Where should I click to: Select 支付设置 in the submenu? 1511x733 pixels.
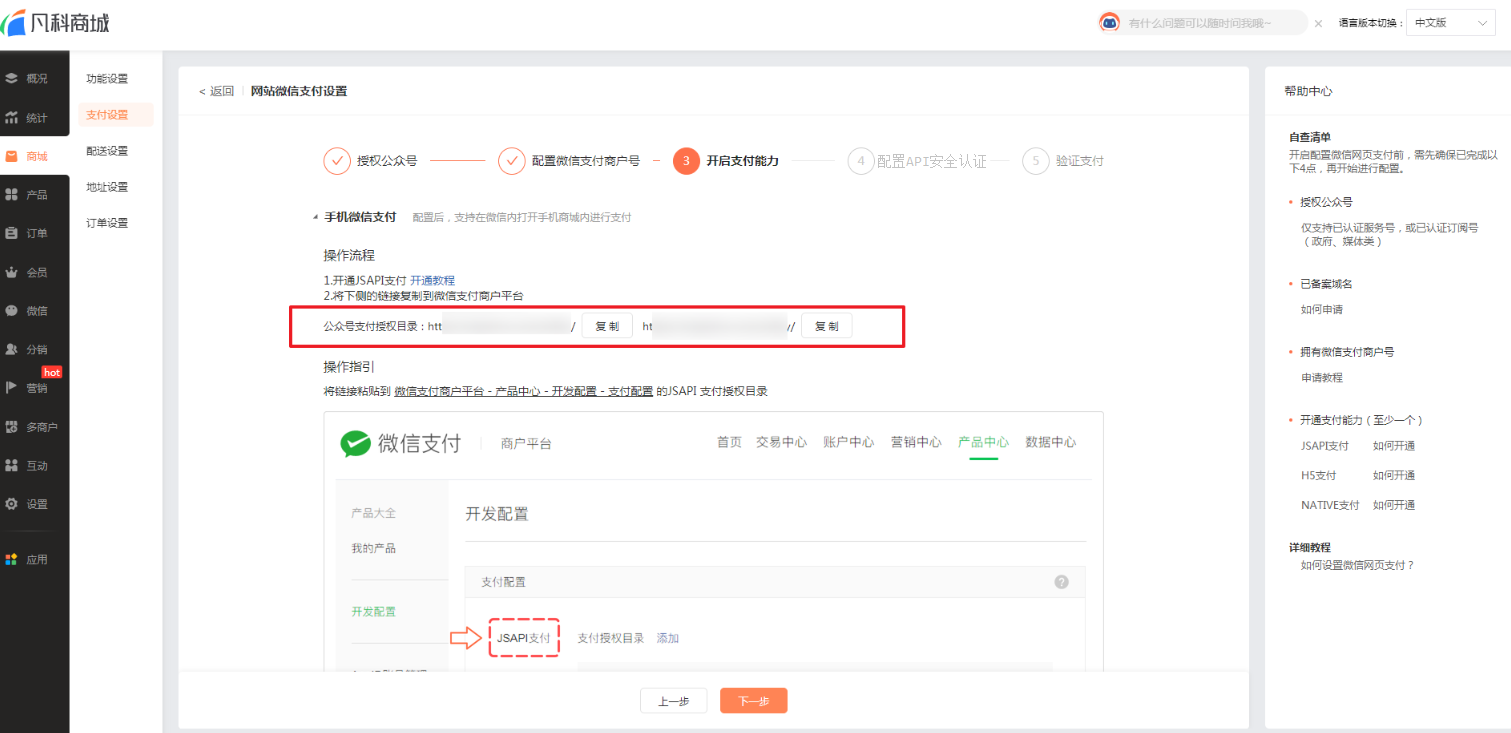[116, 115]
